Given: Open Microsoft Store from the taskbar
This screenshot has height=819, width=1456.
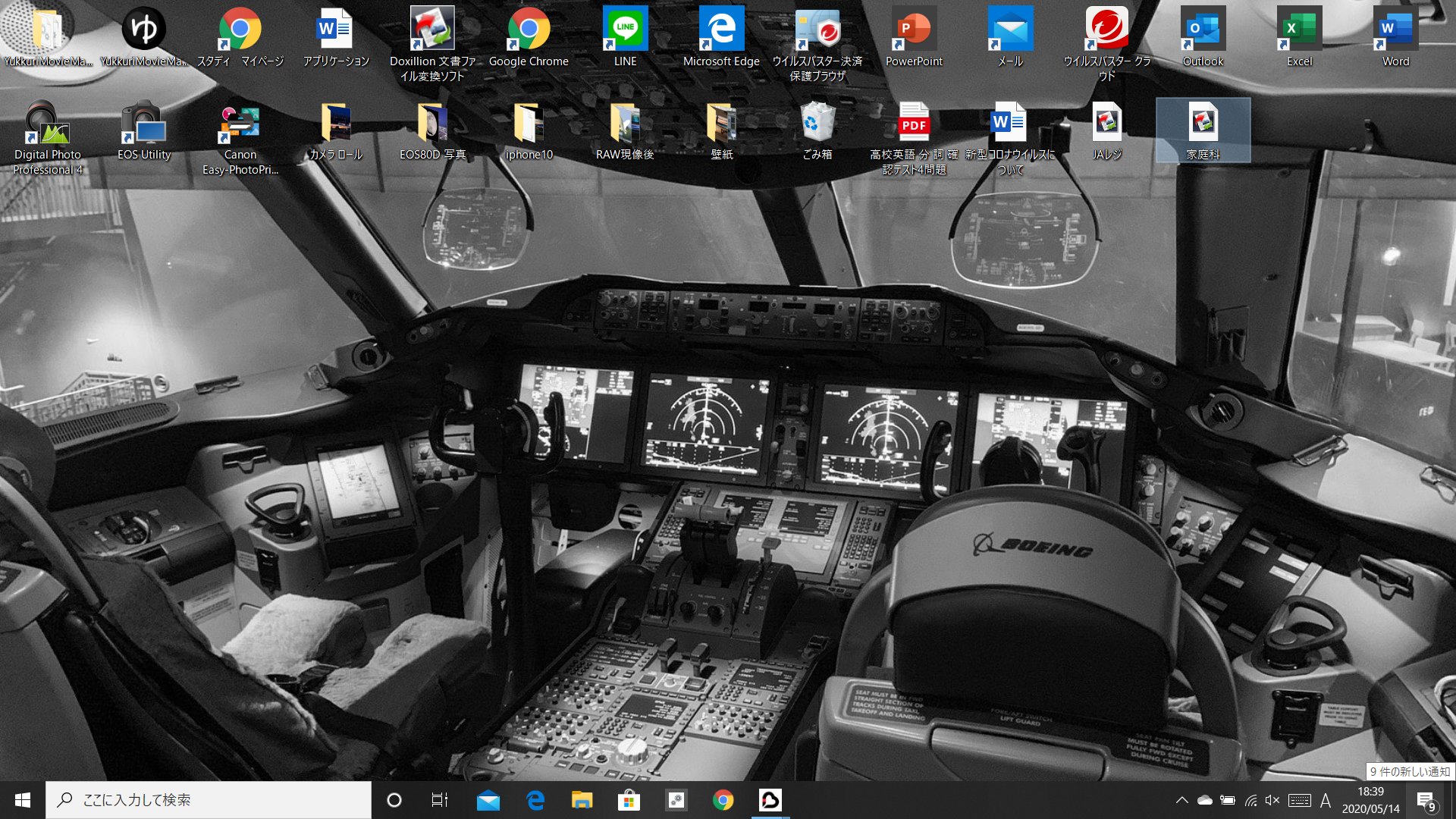Looking at the screenshot, I should pyautogui.click(x=629, y=800).
